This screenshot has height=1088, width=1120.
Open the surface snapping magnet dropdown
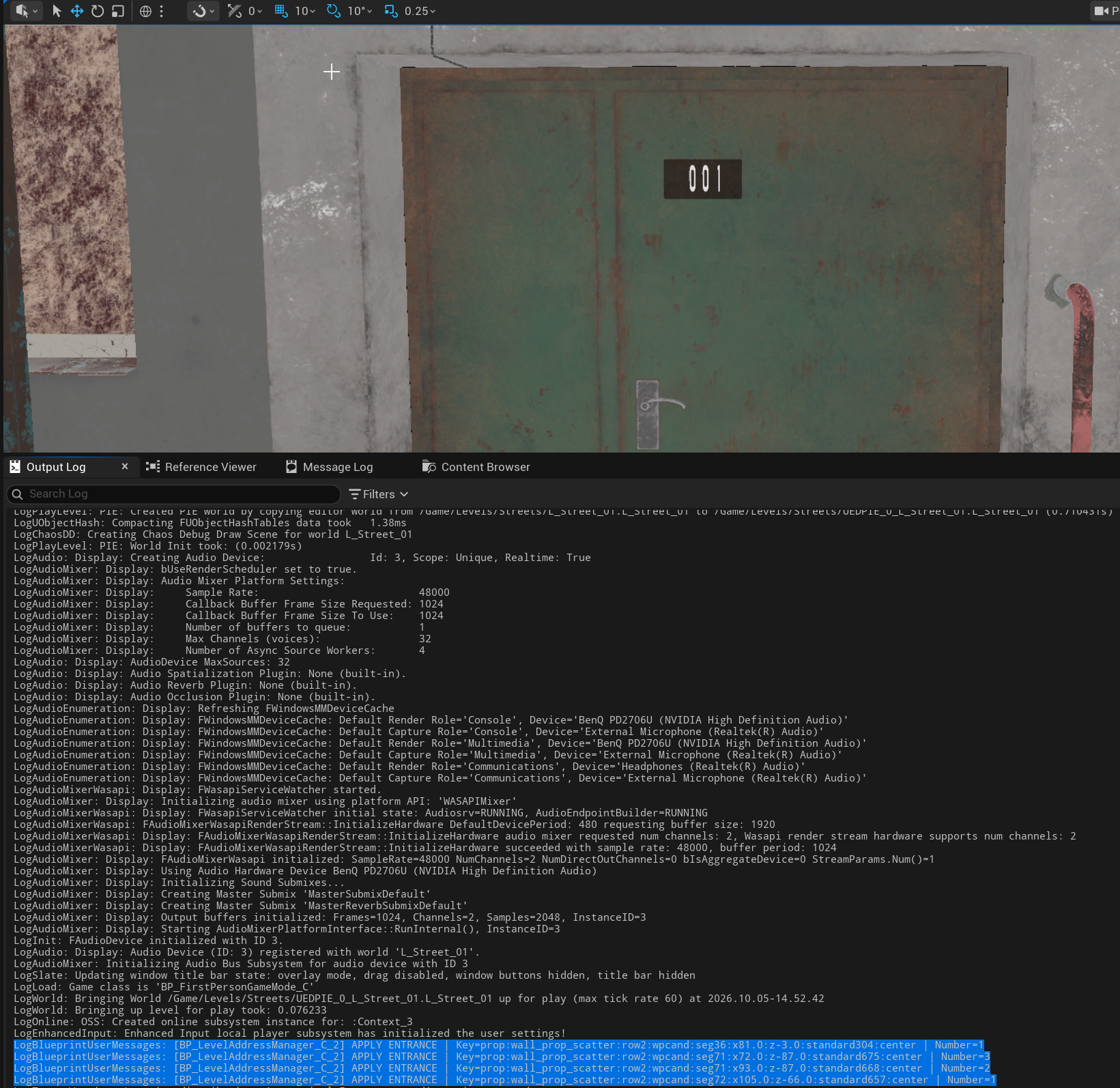point(203,11)
